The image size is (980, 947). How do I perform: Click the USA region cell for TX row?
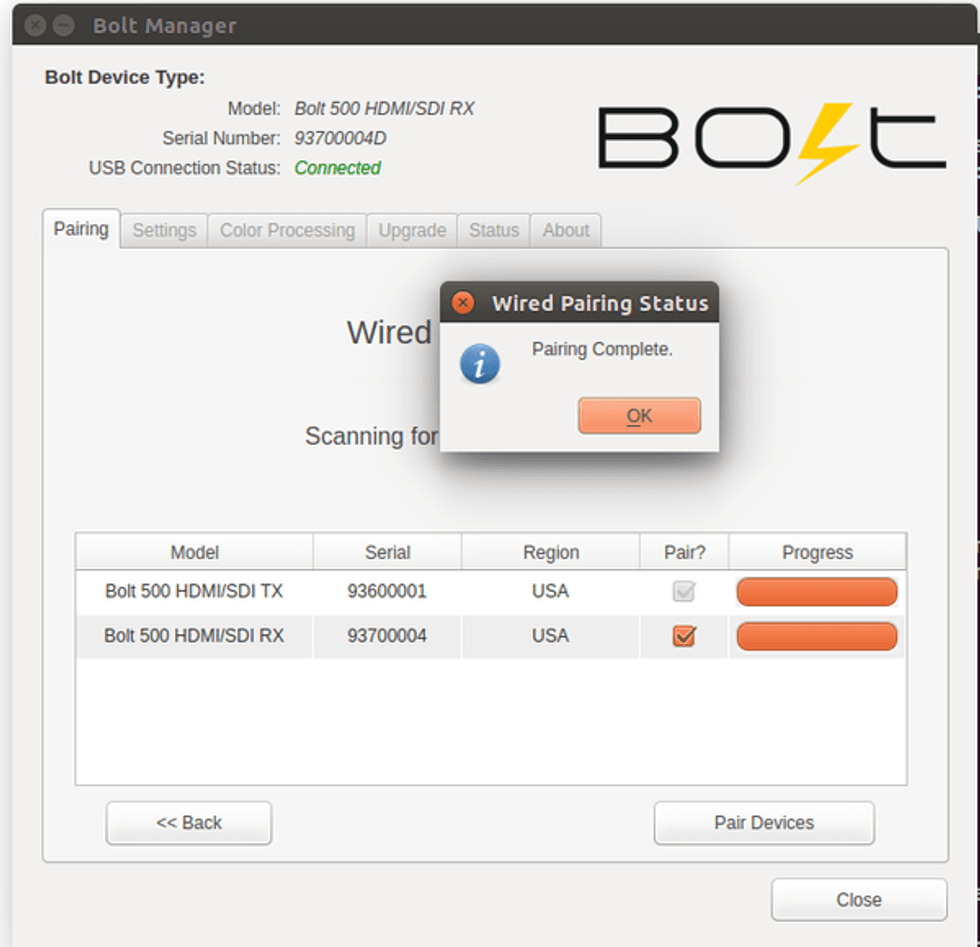click(551, 591)
